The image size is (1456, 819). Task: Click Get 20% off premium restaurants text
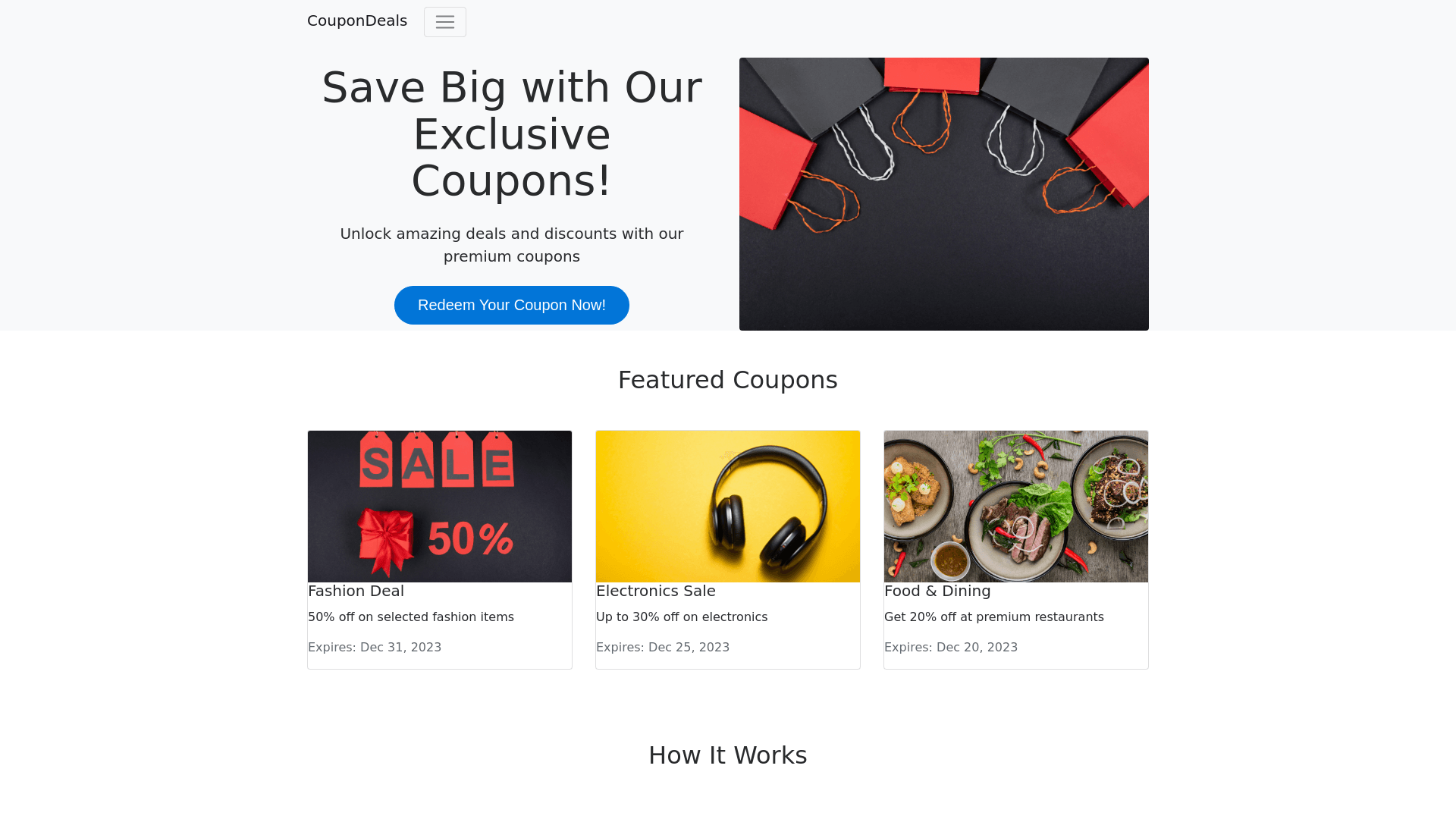tap(994, 617)
